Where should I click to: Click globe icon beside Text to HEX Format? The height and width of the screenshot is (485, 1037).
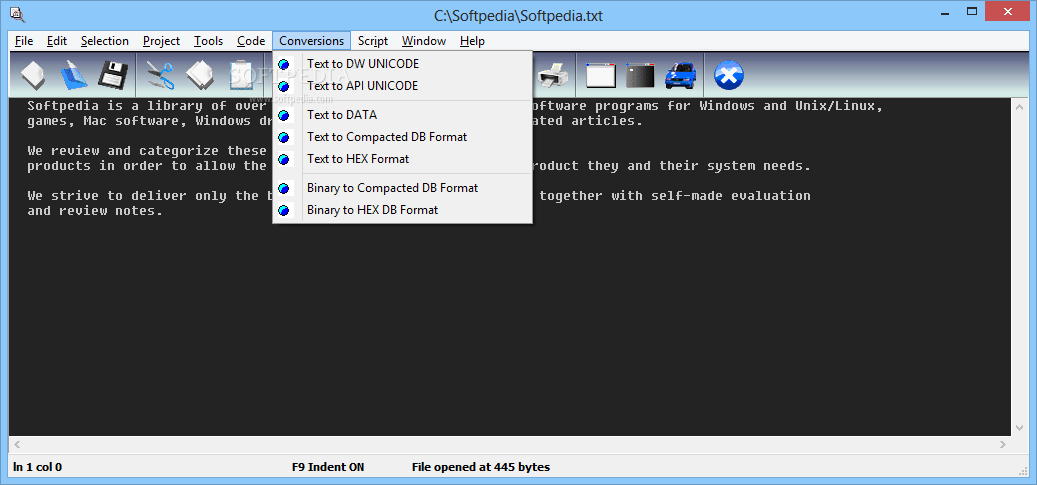pos(284,159)
